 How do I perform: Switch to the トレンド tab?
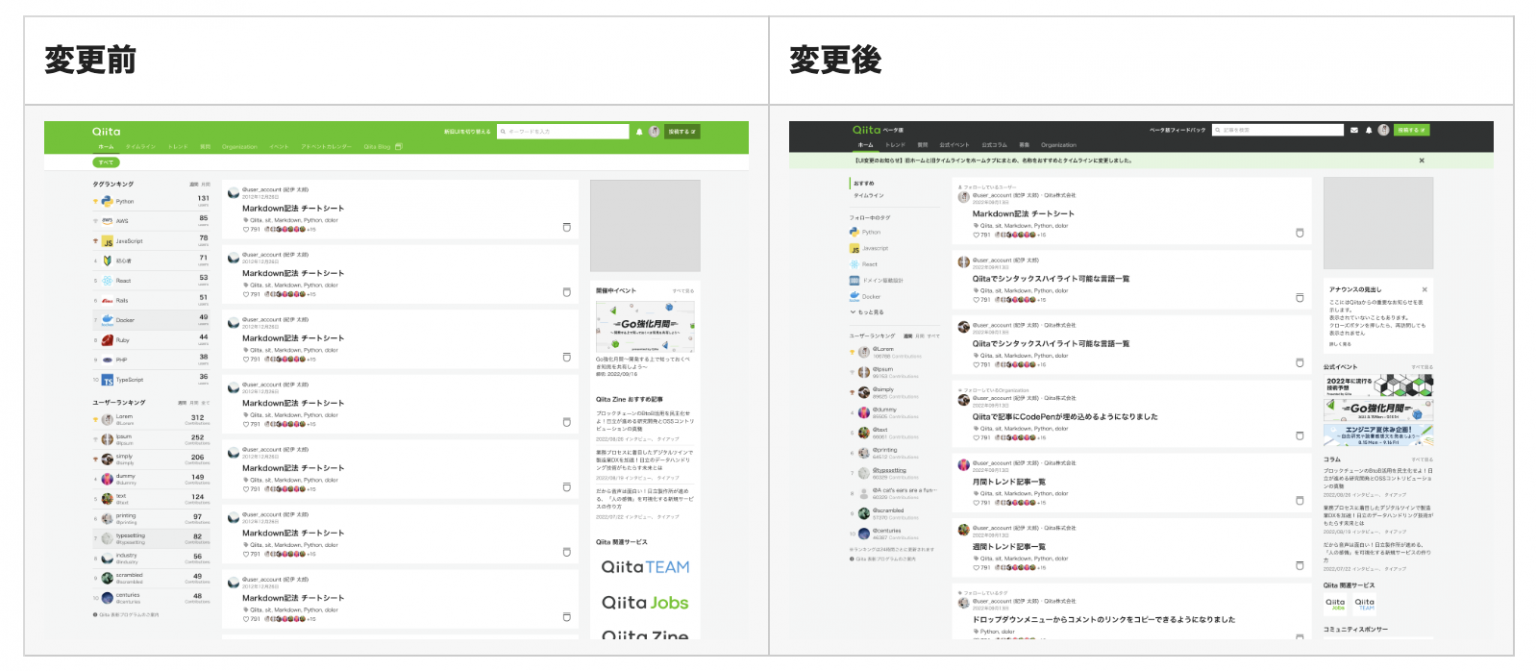[893, 145]
